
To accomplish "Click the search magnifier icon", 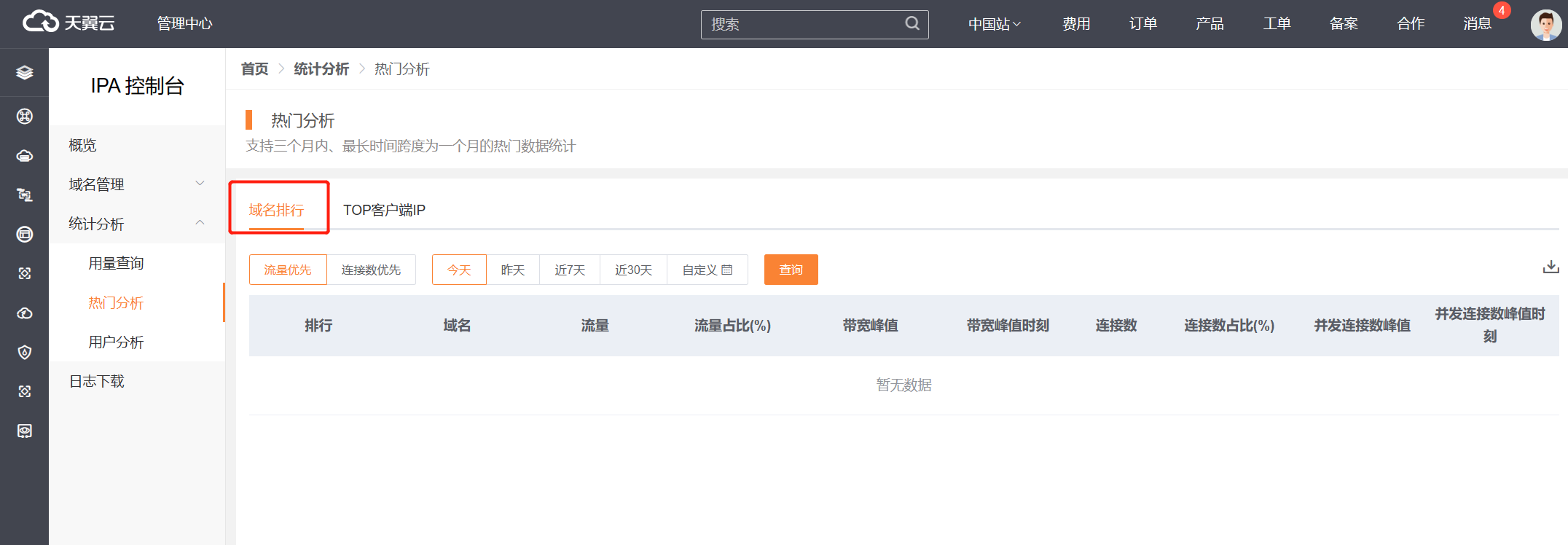I will pos(912,24).
